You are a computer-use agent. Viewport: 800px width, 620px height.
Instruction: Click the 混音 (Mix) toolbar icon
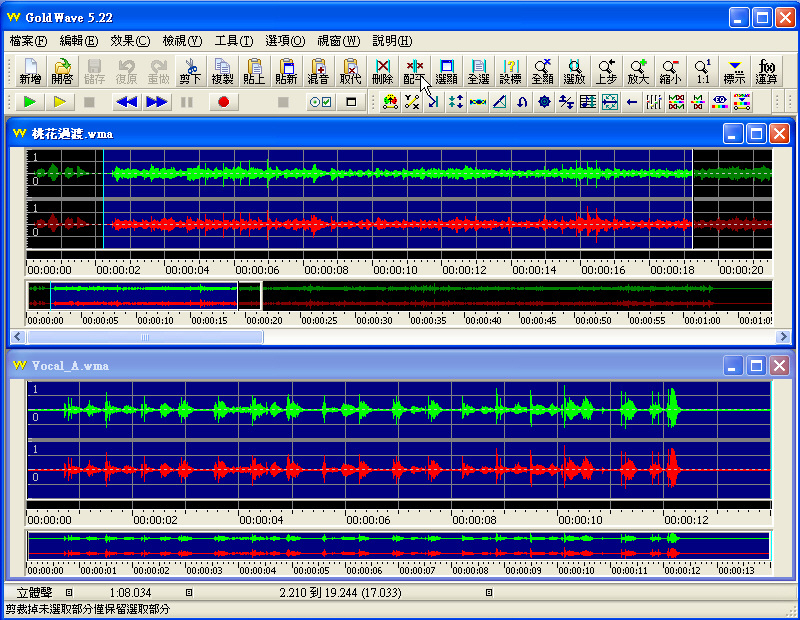pos(319,70)
